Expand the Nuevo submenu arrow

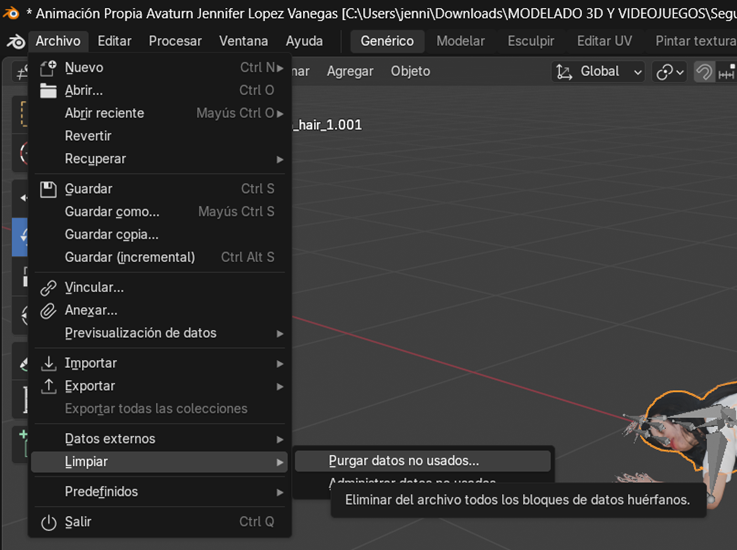point(280,68)
